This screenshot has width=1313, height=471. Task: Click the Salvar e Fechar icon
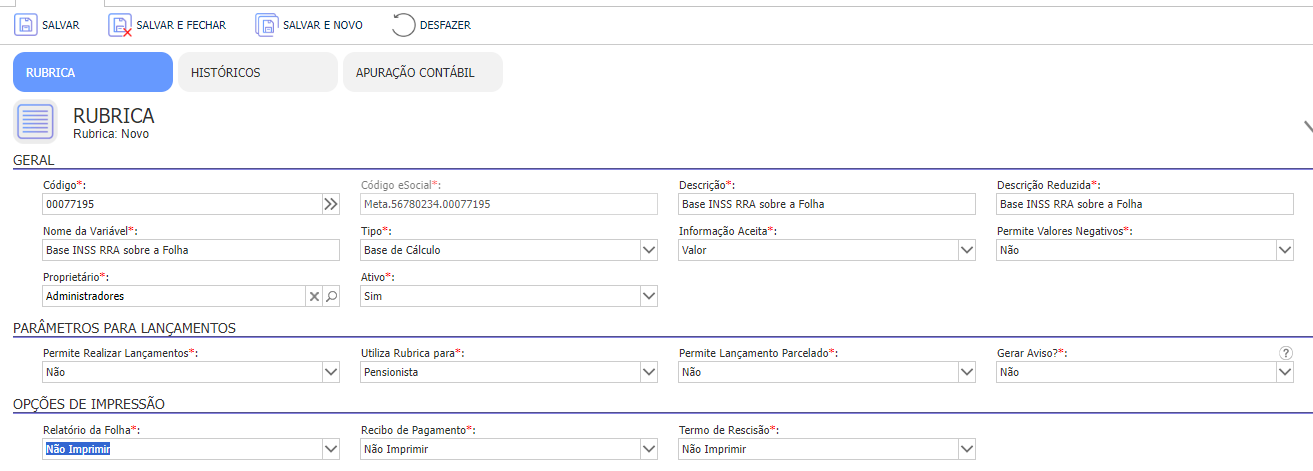coord(120,25)
